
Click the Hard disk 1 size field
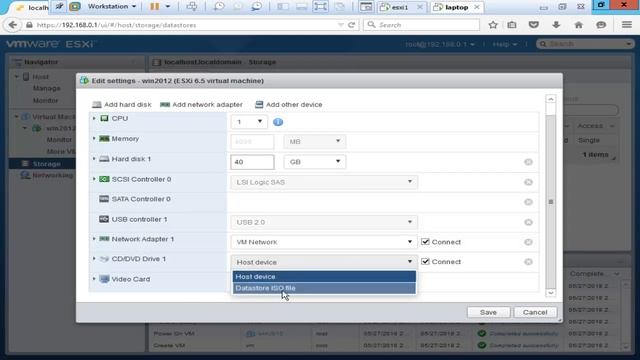[252, 162]
